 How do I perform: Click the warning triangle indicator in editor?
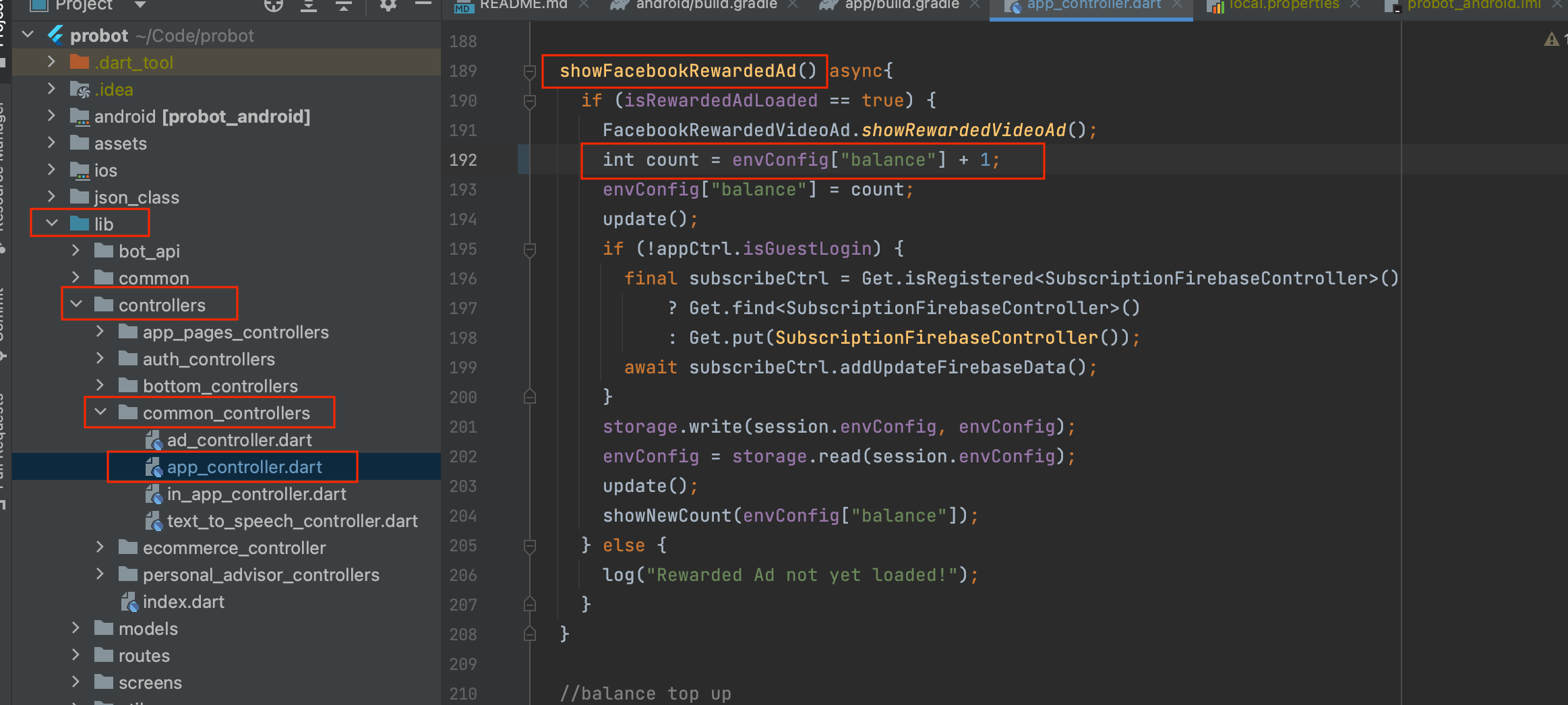[1551, 40]
